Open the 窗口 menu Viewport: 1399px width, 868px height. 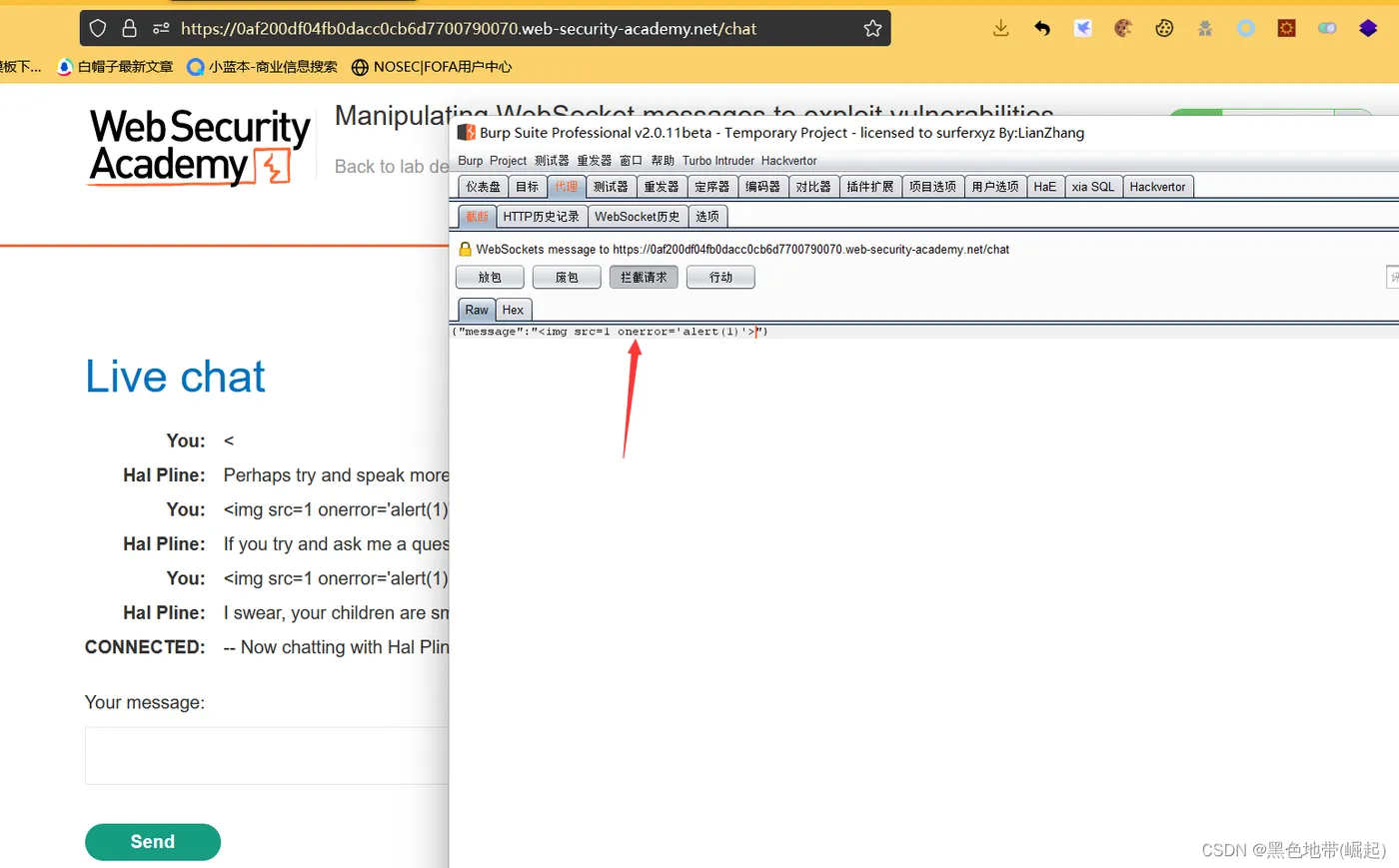pos(631,161)
